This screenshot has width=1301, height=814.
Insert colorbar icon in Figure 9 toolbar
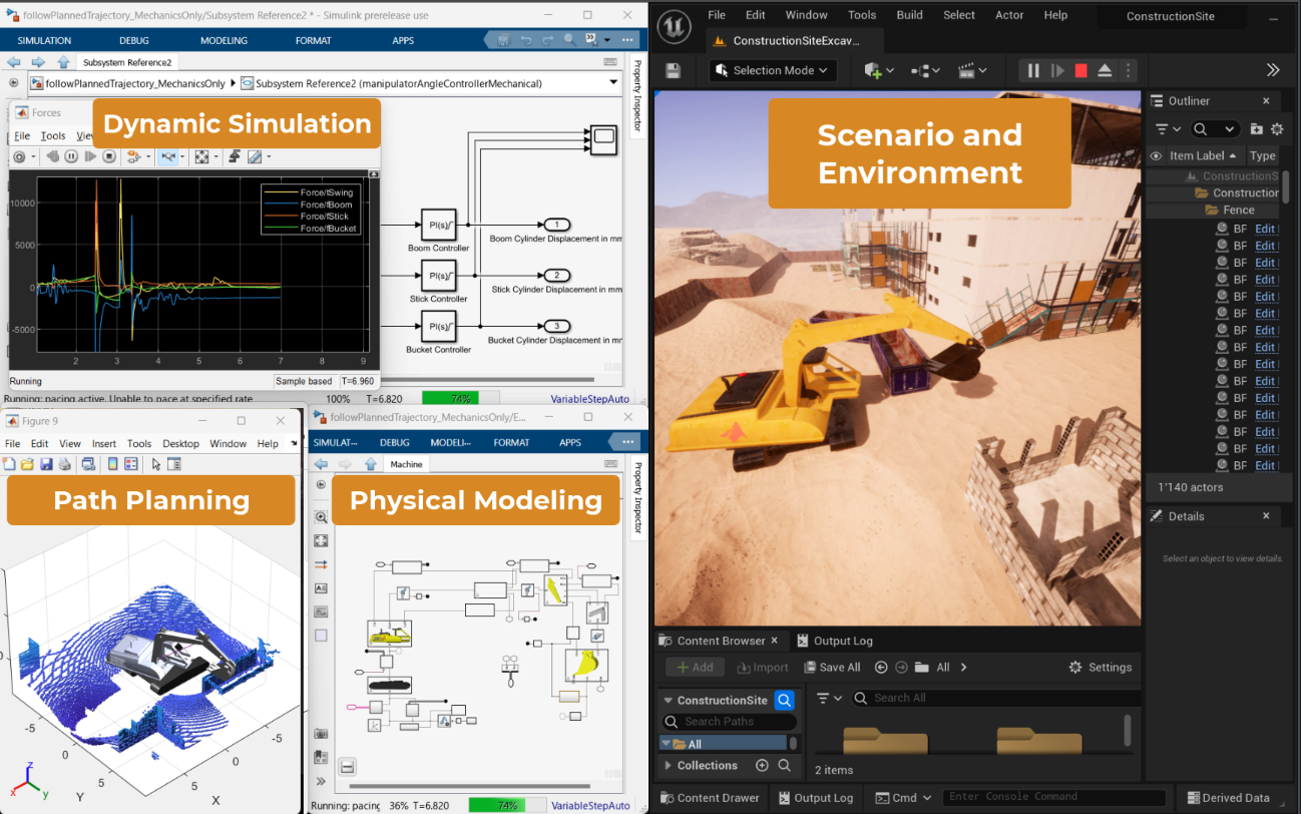[x=113, y=464]
